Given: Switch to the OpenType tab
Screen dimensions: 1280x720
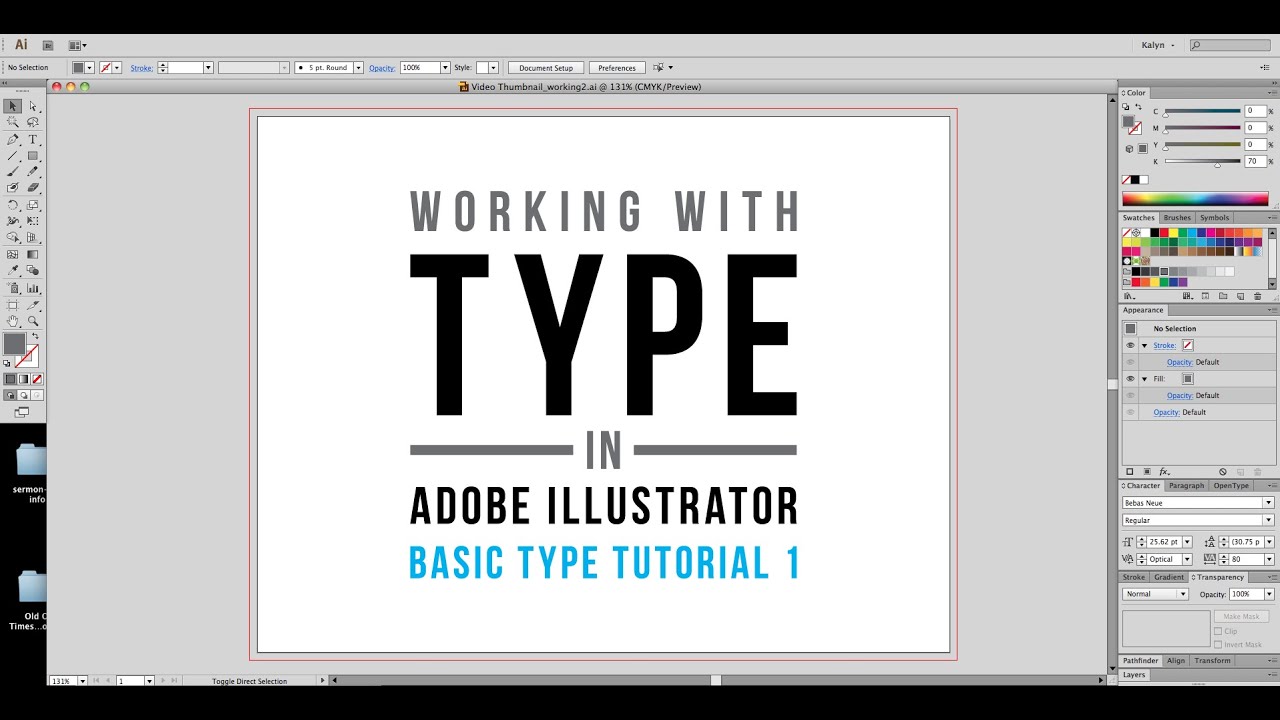Looking at the screenshot, I should 1231,486.
